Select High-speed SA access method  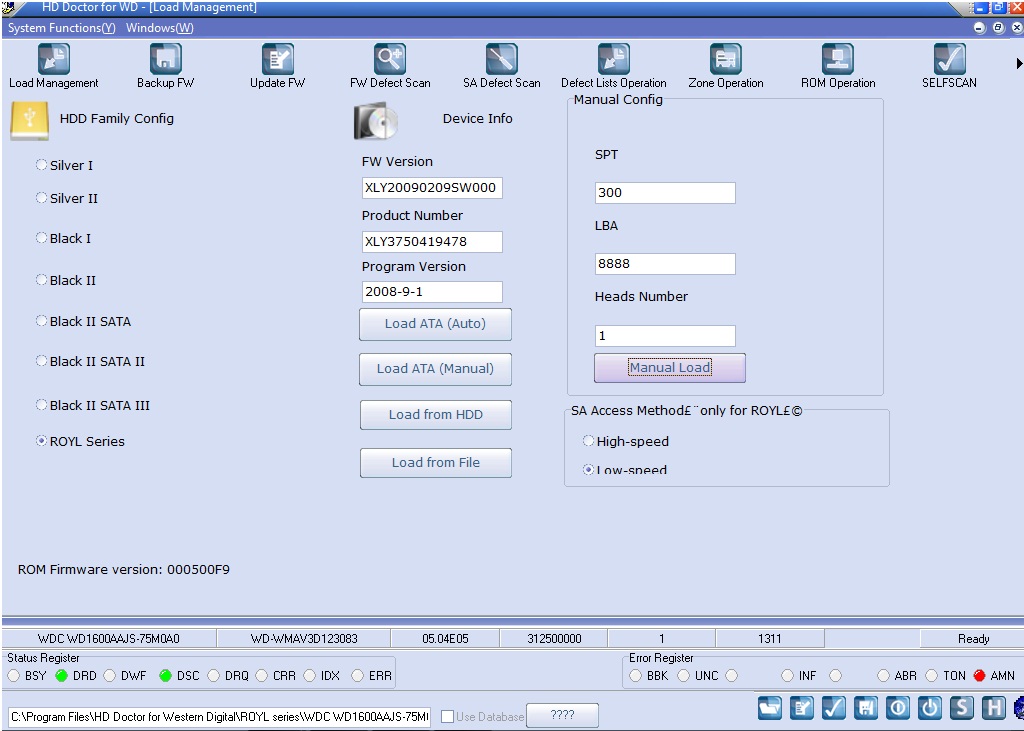[588, 441]
